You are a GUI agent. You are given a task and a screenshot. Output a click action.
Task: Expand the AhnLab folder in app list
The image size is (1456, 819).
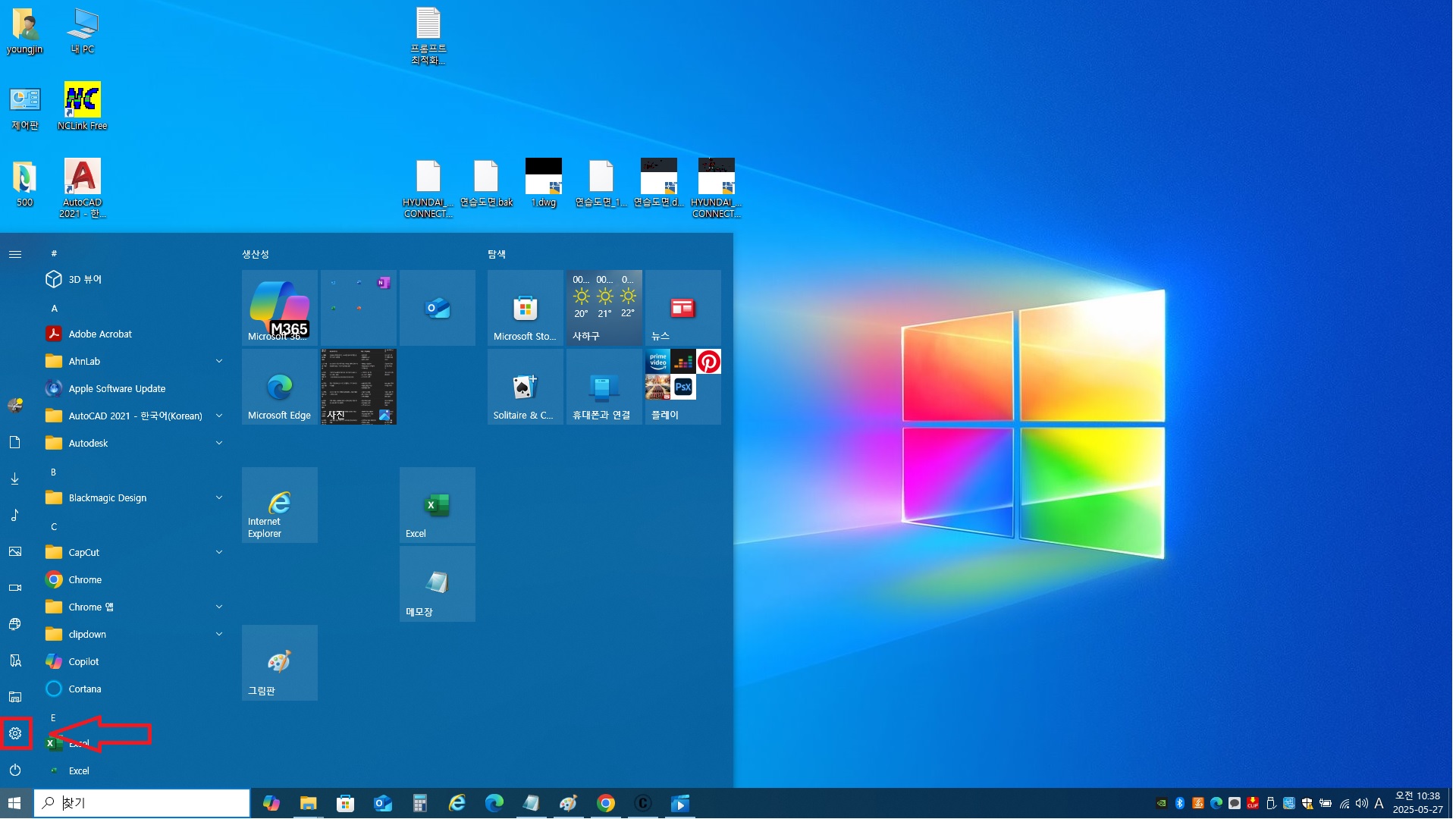[219, 361]
